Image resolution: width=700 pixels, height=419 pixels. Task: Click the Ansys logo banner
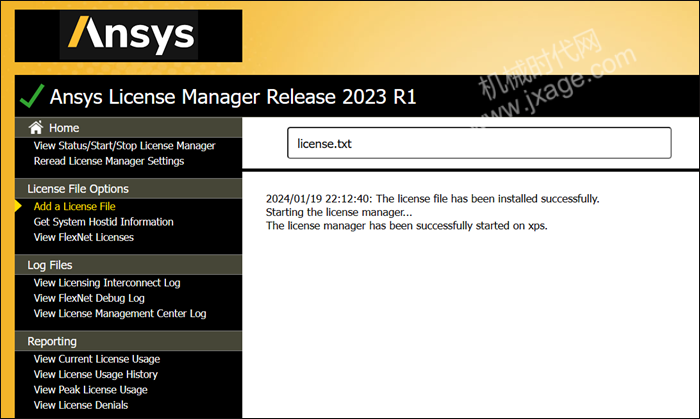(129, 36)
